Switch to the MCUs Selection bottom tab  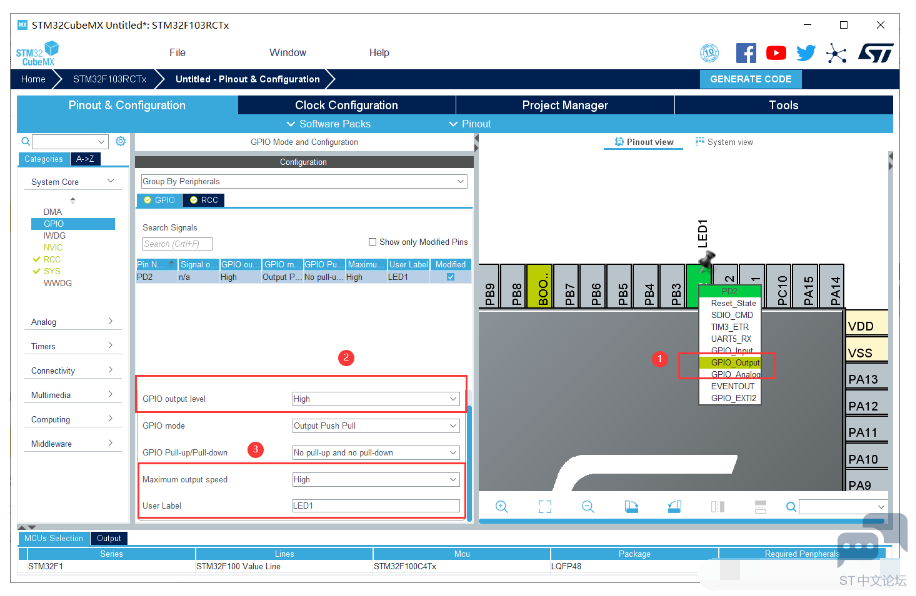tap(54, 538)
